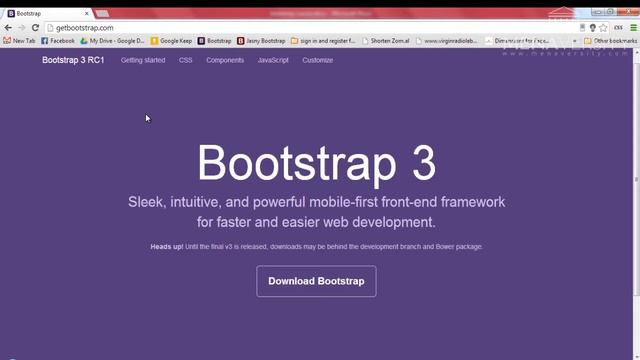This screenshot has width=640, height=360.
Task: Go back using the browser back arrow
Action: 8,28
